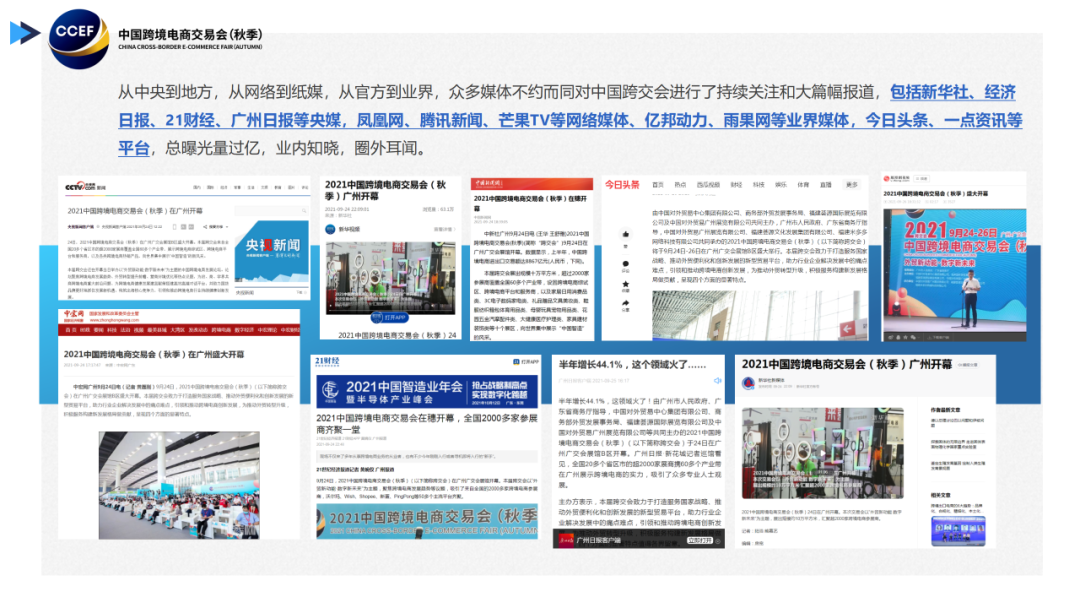Click the 中宏网 red logo
This screenshot has height=608, width=1080.
(x=74, y=314)
